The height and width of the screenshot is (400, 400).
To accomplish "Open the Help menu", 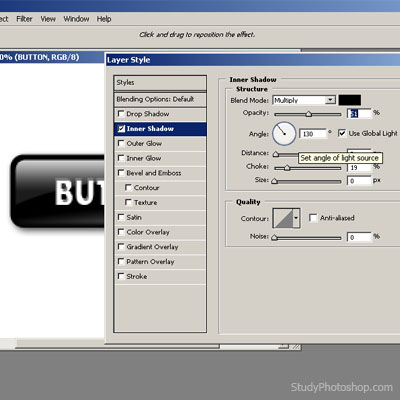I will pyautogui.click(x=104, y=19).
